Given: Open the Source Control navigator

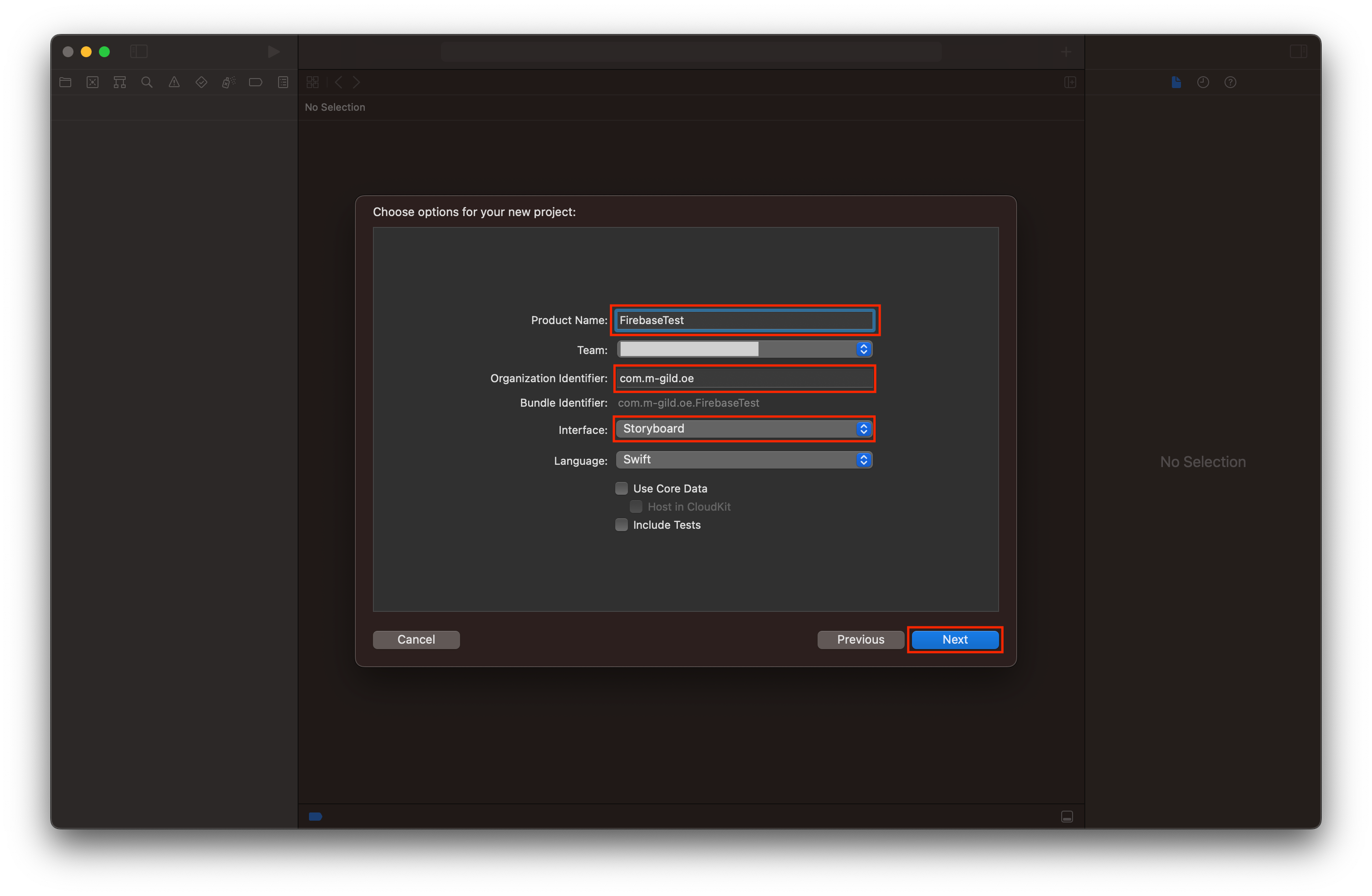Looking at the screenshot, I should click(x=92, y=83).
